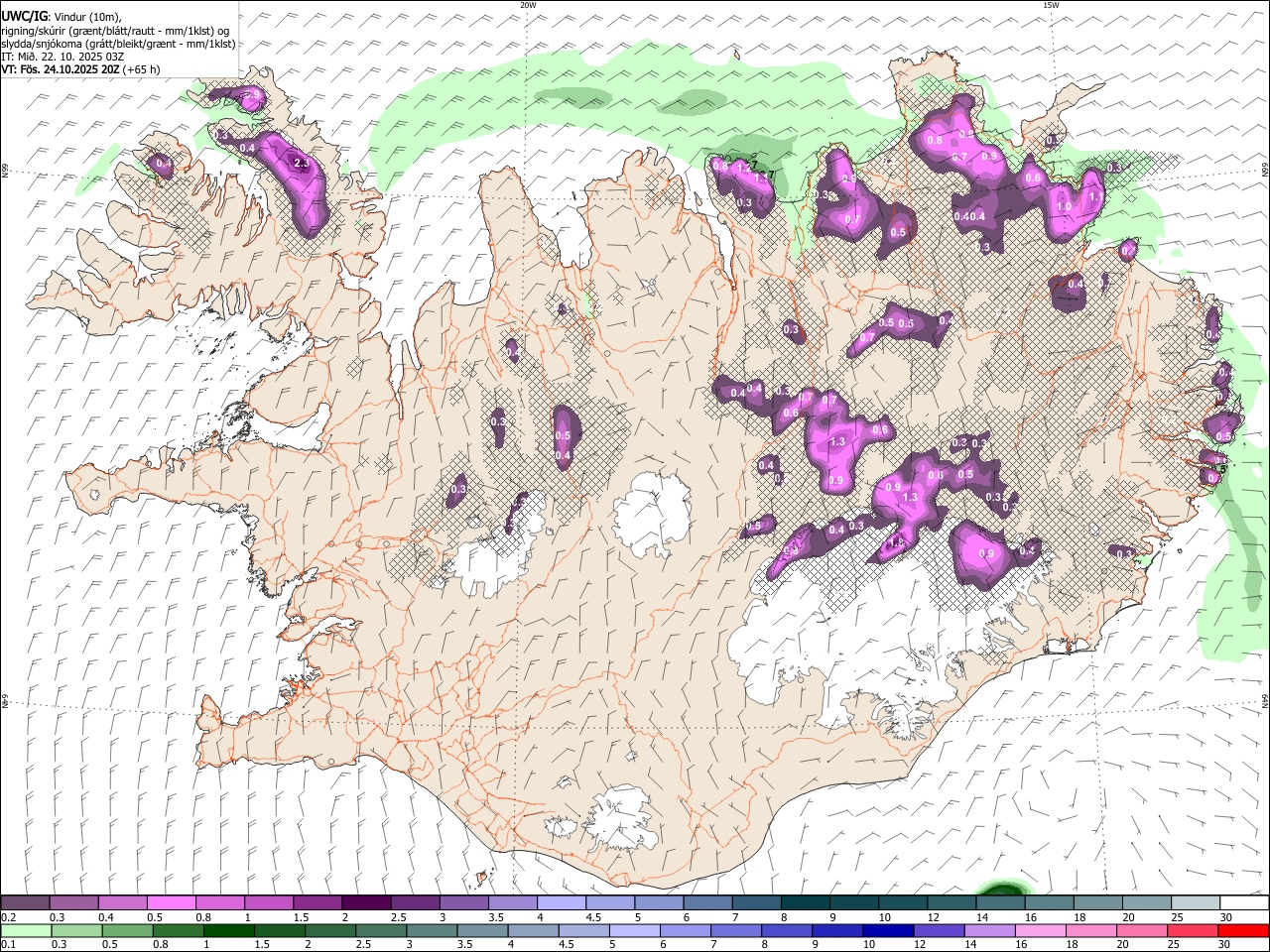Click the 0.2 label in the snow legend

9,917
